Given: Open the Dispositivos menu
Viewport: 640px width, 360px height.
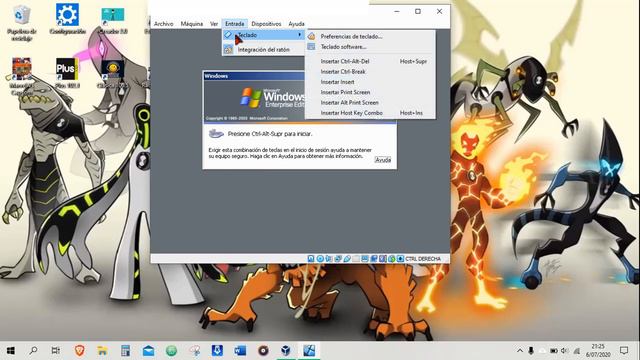Looking at the screenshot, I should [x=266, y=24].
